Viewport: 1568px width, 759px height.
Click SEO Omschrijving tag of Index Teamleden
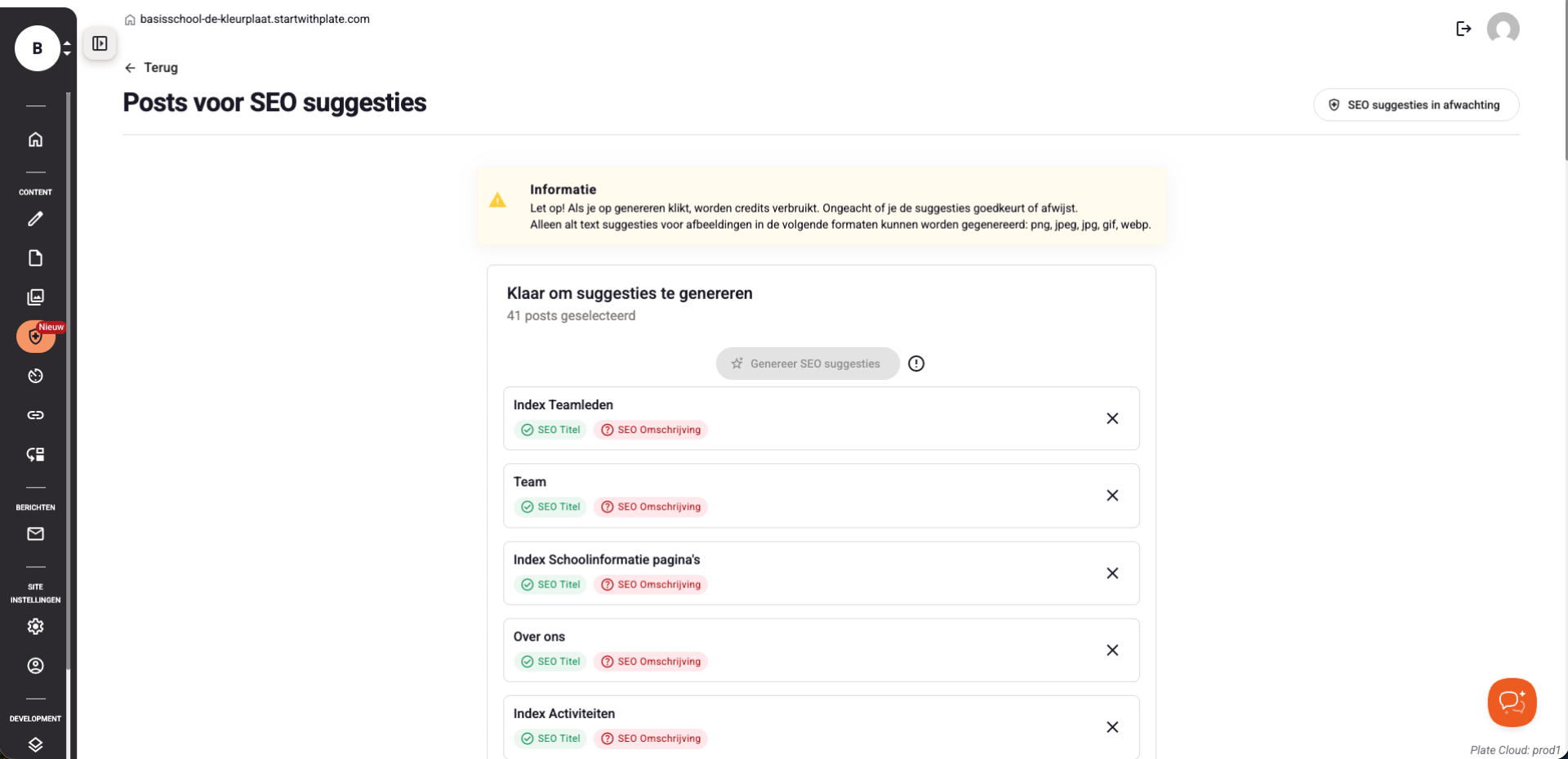point(651,430)
